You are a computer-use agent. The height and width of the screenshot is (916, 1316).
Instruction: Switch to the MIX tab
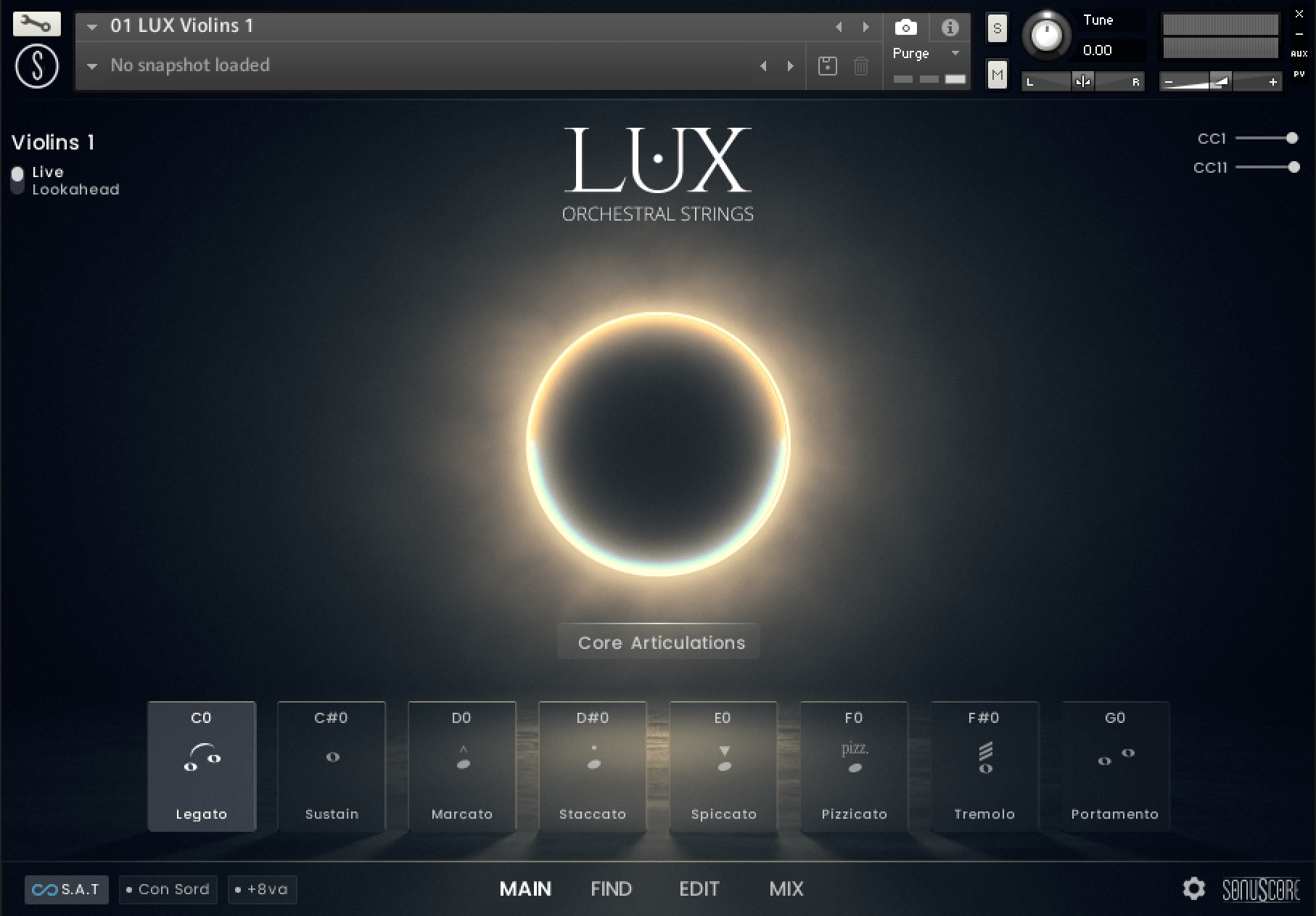[786, 888]
